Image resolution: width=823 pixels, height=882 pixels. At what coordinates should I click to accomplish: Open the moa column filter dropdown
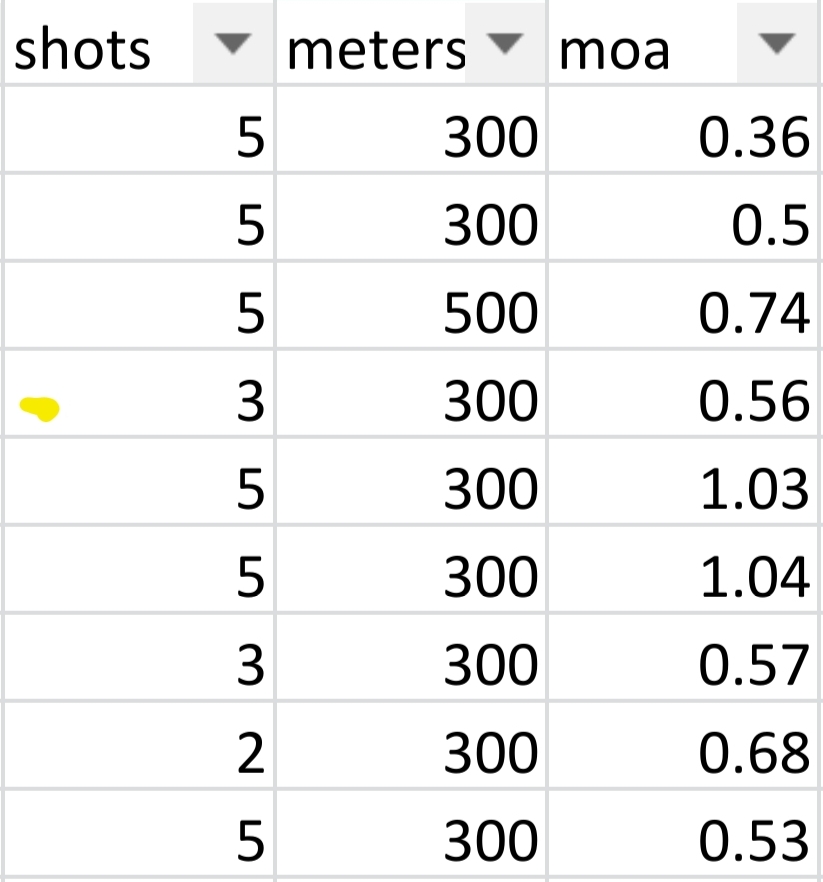tap(777, 43)
